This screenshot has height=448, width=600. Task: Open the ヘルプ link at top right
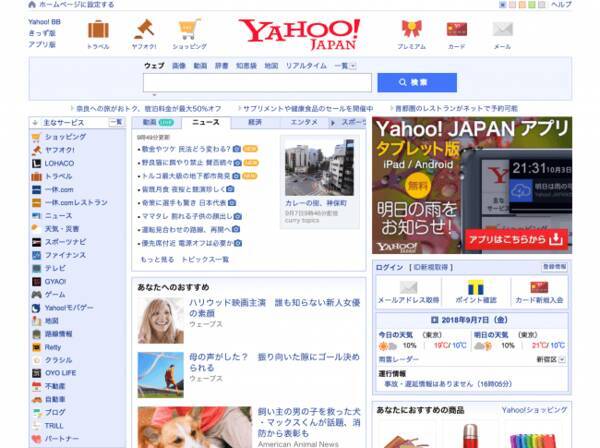point(561,5)
